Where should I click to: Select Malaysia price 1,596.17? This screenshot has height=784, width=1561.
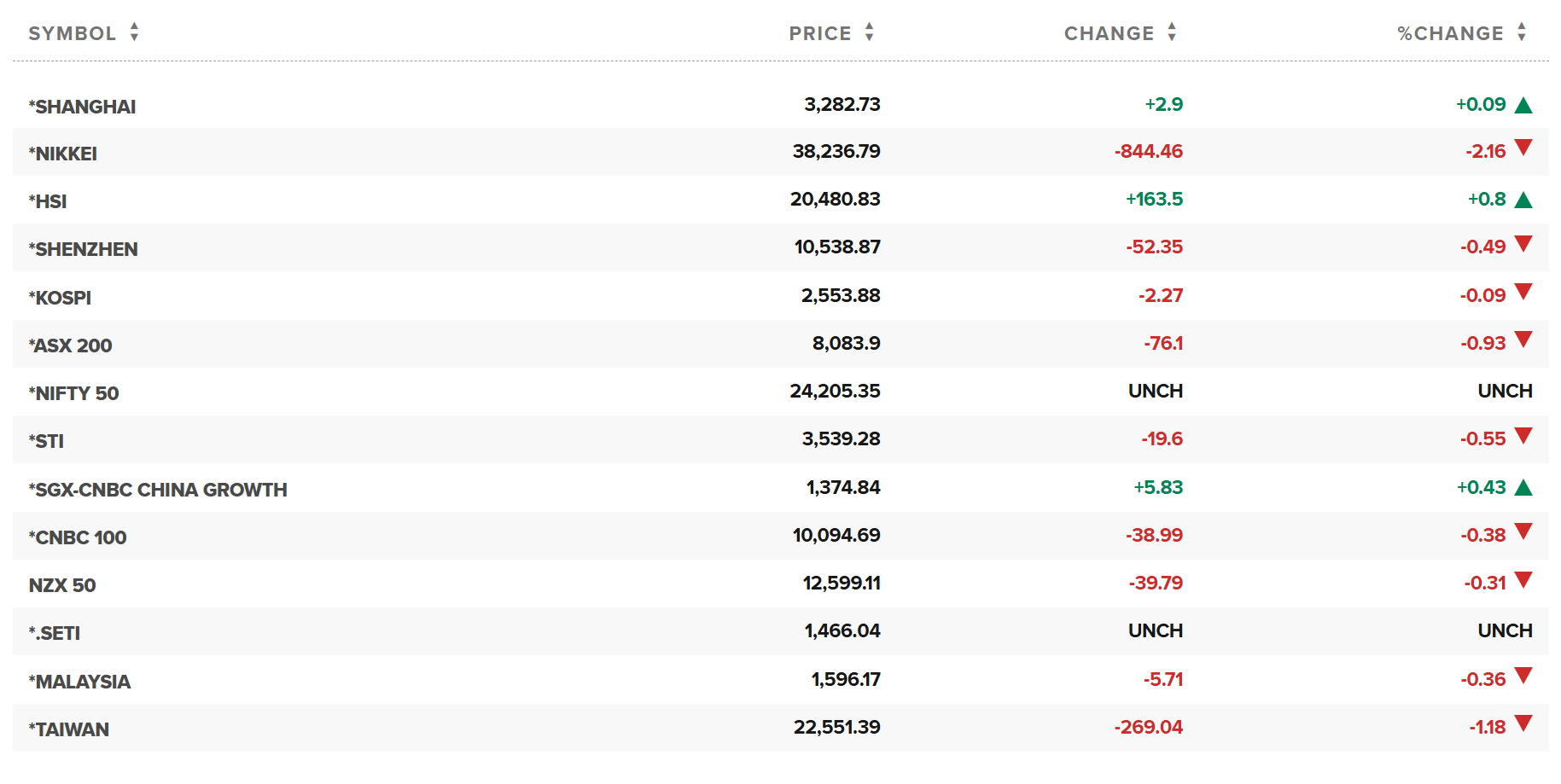coord(845,679)
